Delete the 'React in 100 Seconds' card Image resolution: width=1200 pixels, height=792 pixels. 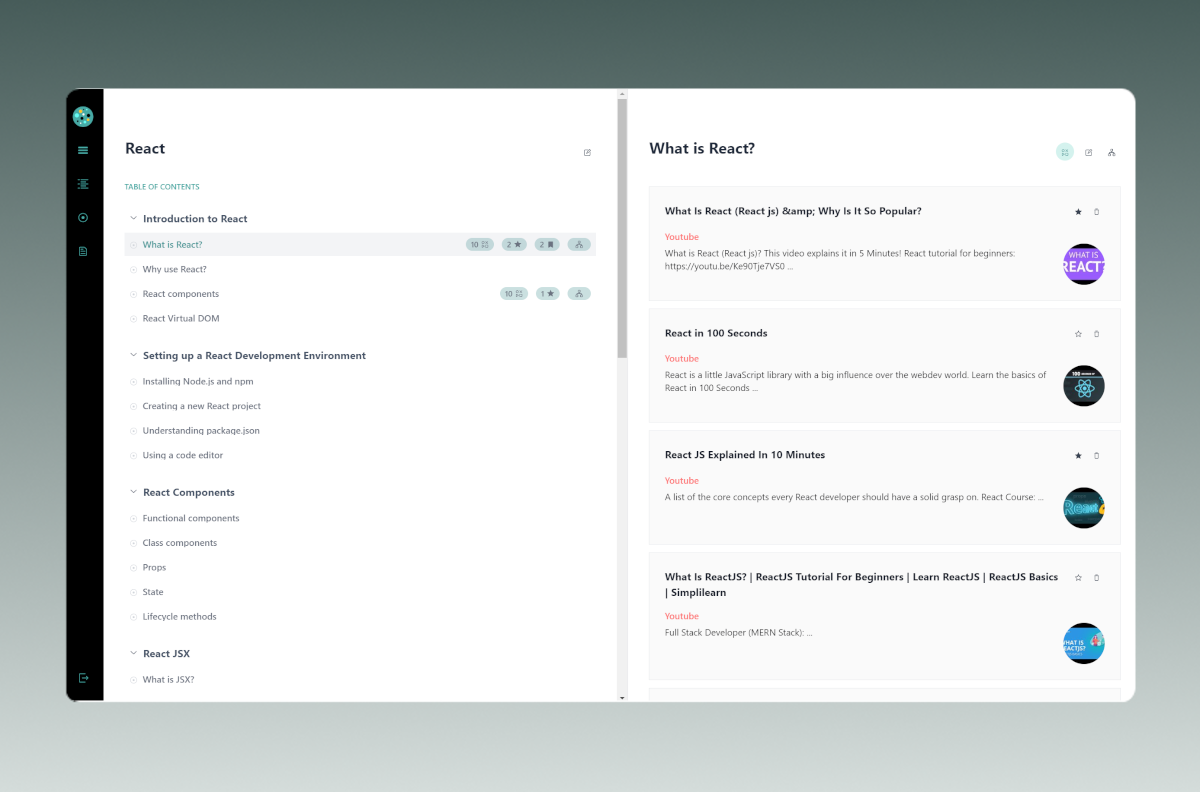1096,334
